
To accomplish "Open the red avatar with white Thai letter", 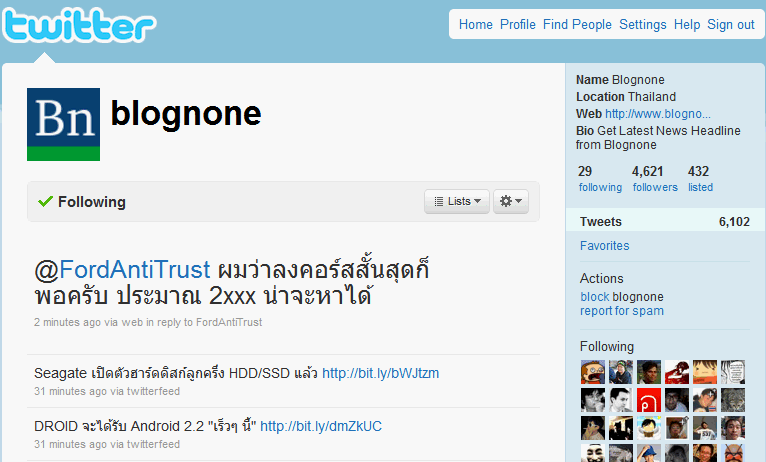I will pos(649,400).
